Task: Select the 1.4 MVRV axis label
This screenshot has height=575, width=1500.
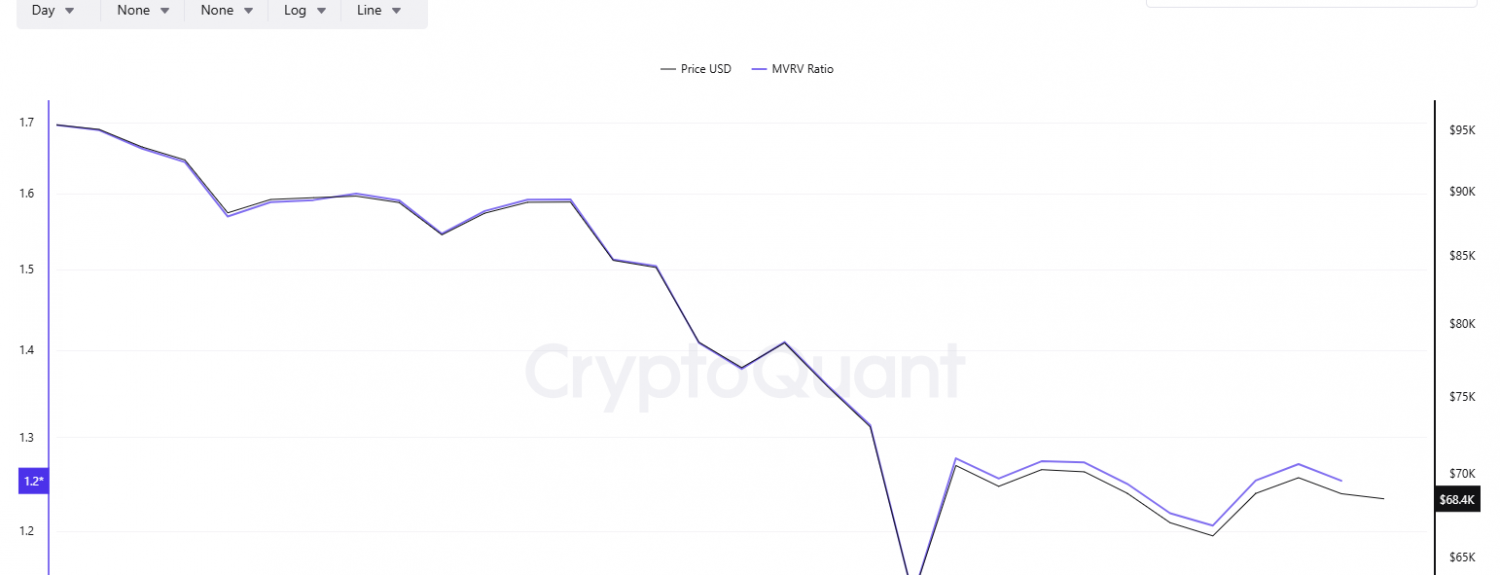Action: click(27, 350)
